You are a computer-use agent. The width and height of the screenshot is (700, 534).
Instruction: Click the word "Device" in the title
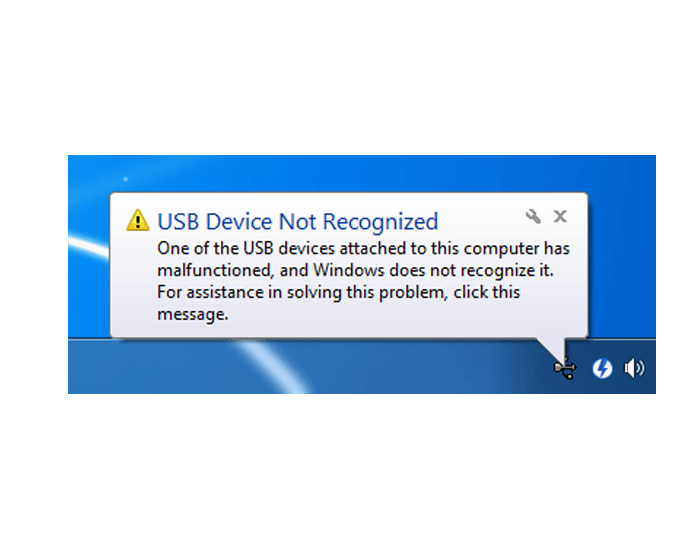239,221
